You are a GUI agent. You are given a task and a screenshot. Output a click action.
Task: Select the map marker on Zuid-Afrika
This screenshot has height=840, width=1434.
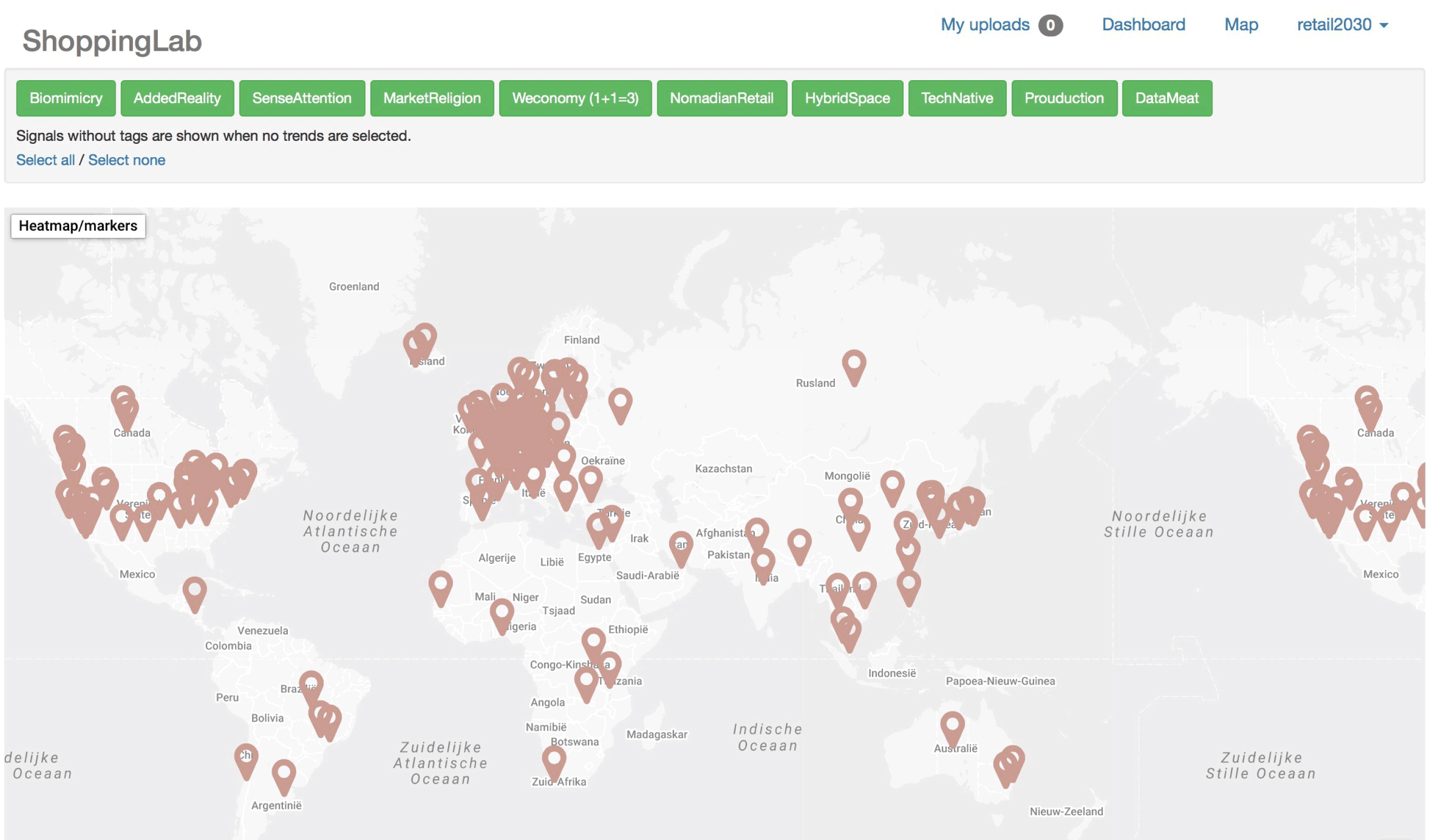[x=554, y=763]
